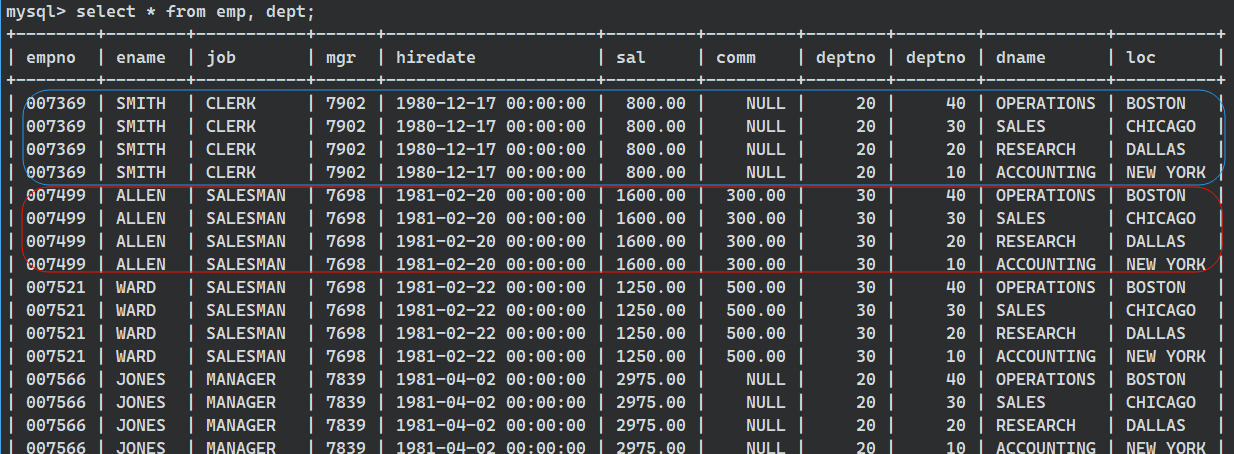Click OPERATIONS in ALLEN's BOSTON row
Viewport: 1234px width, 454px height.
pos(1046,195)
